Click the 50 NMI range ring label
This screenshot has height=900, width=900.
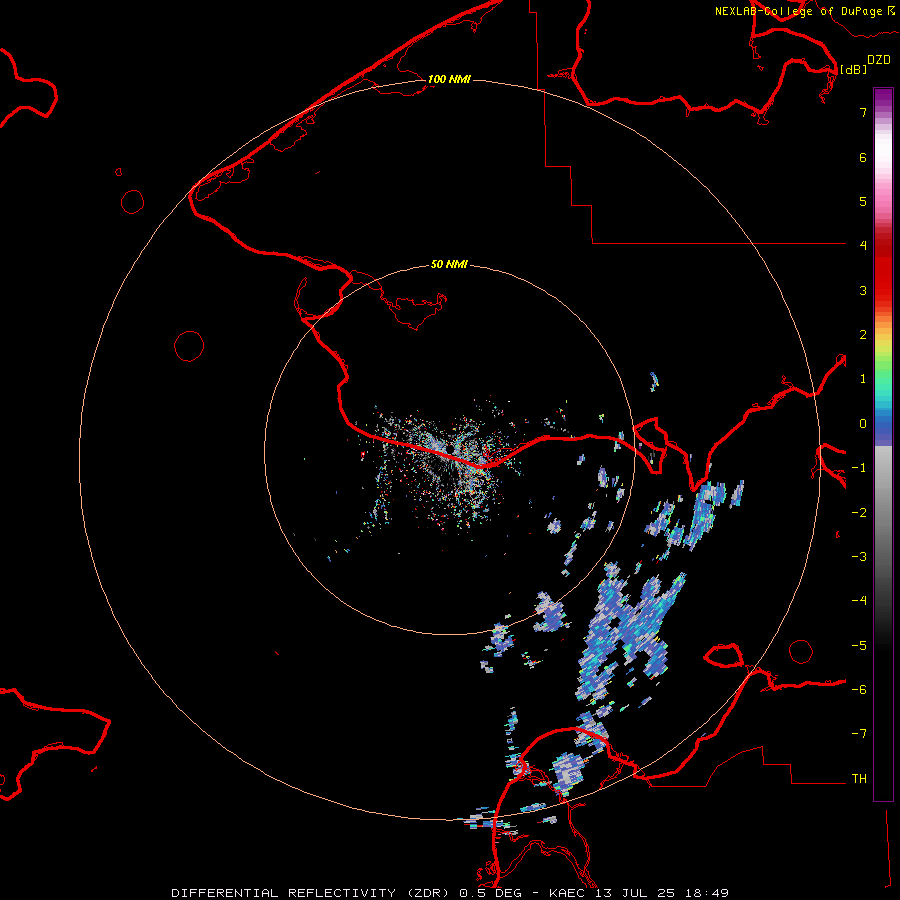coord(449,264)
